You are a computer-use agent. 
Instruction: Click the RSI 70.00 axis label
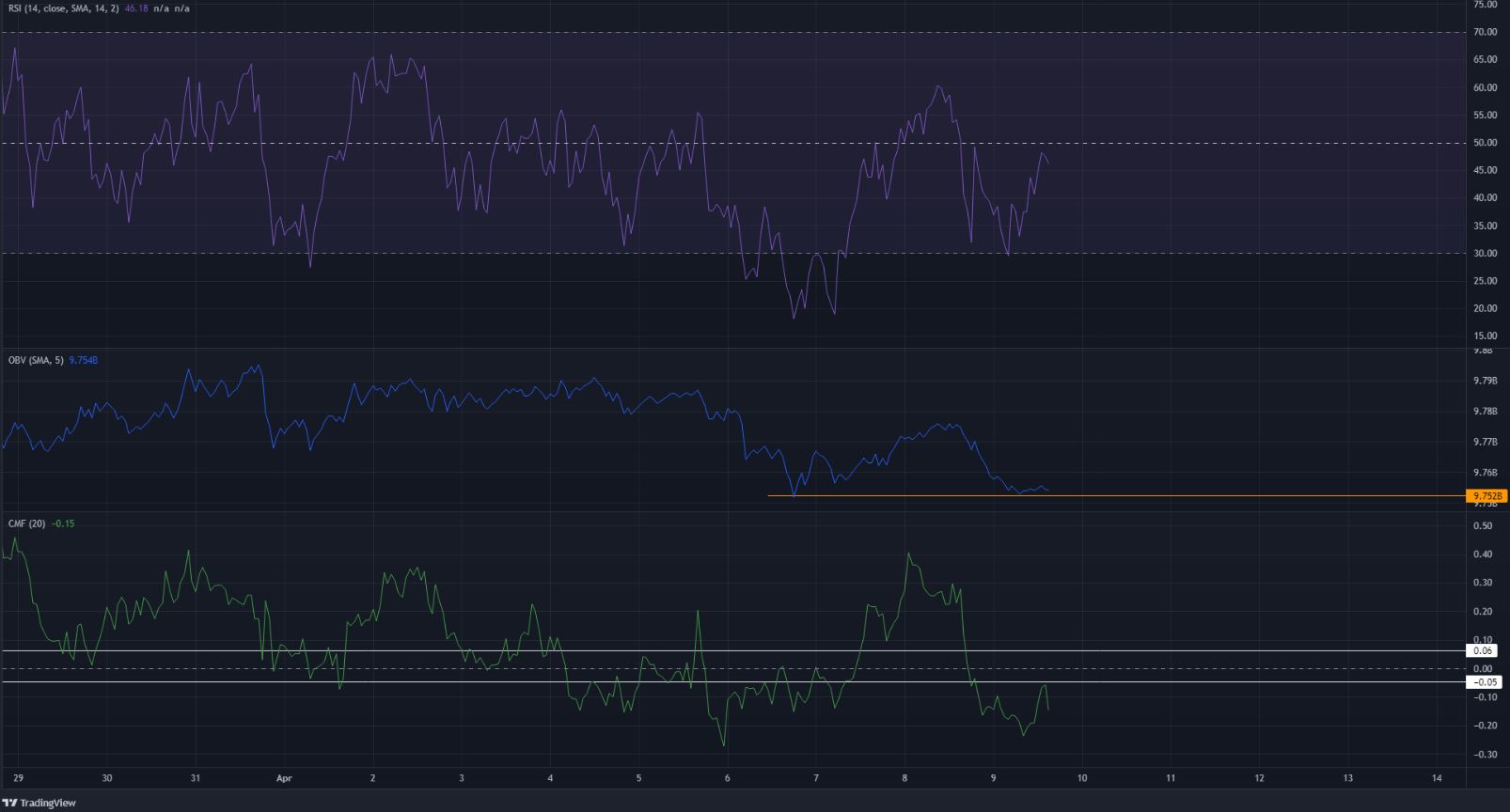pyautogui.click(x=1485, y=32)
